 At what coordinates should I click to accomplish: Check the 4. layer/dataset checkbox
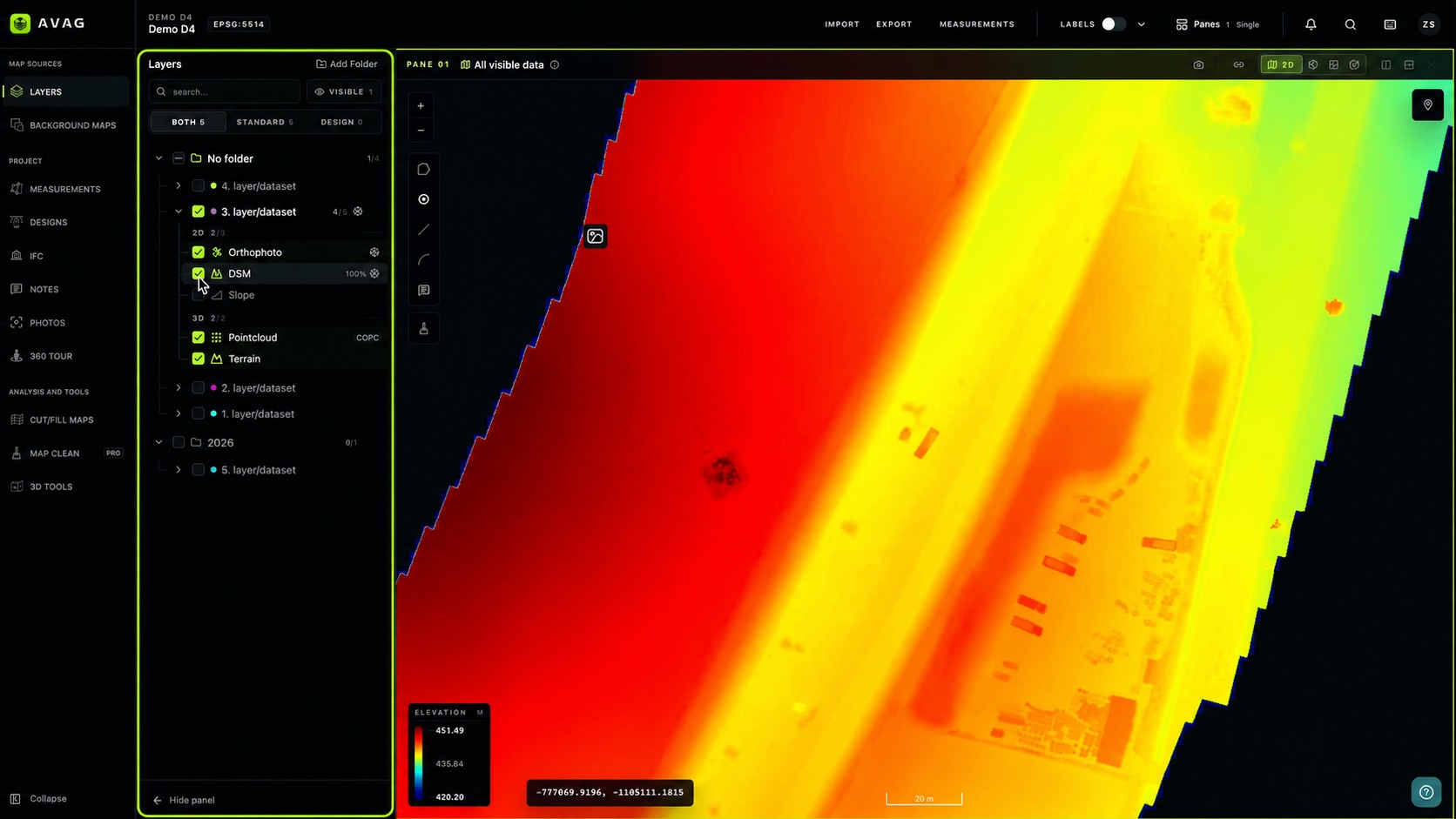199,186
